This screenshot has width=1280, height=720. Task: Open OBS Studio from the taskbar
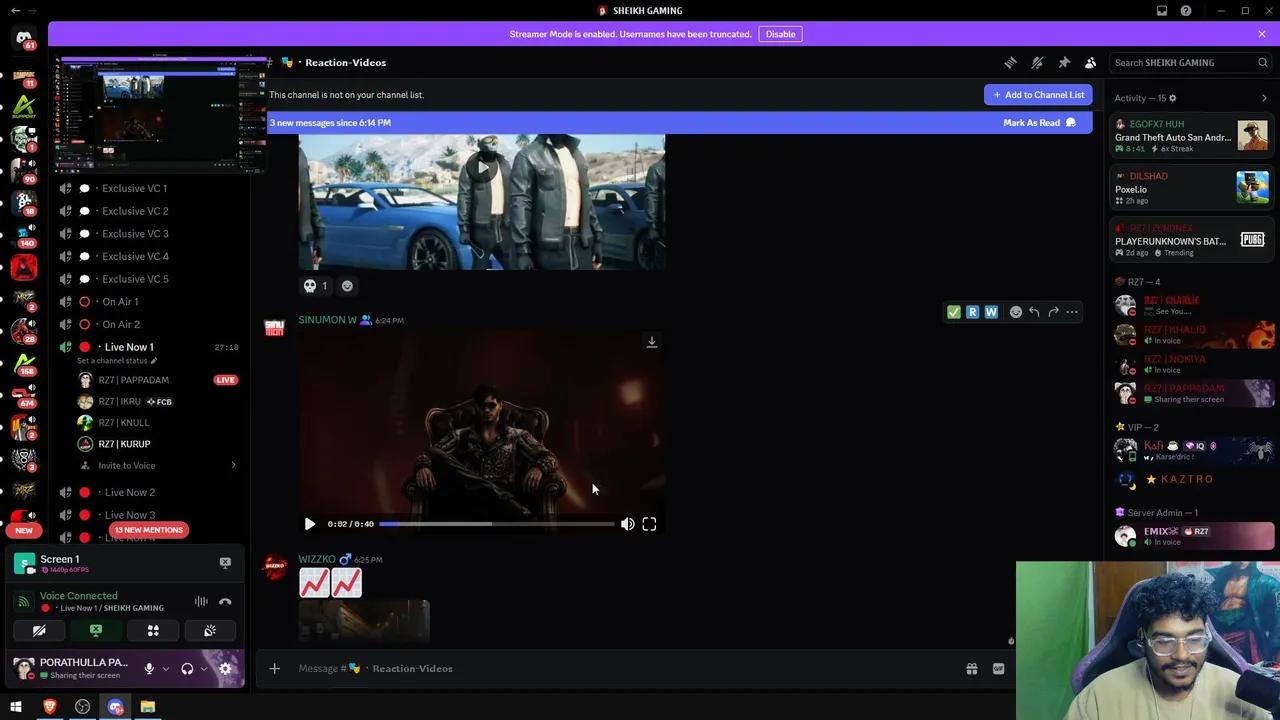(82, 707)
